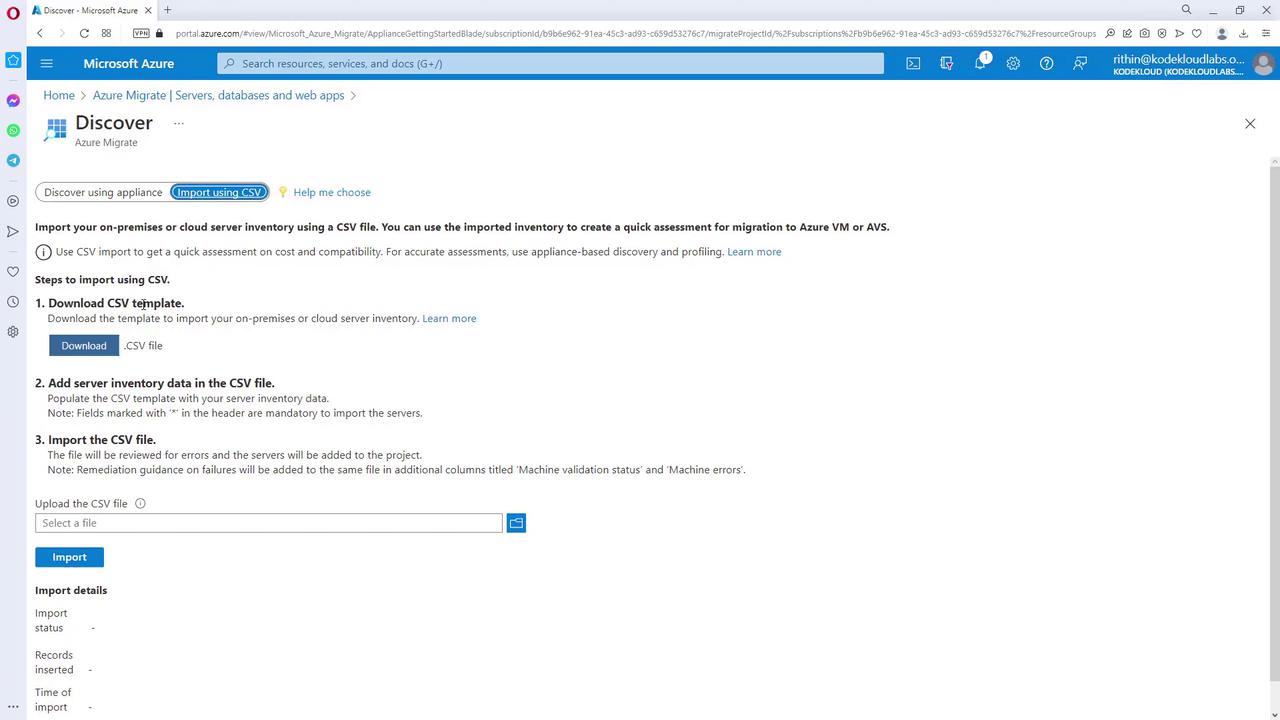The image size is (1280, 720).
Task: Show info tooltip beside Upload the CSV file
Action: (140, 504)
